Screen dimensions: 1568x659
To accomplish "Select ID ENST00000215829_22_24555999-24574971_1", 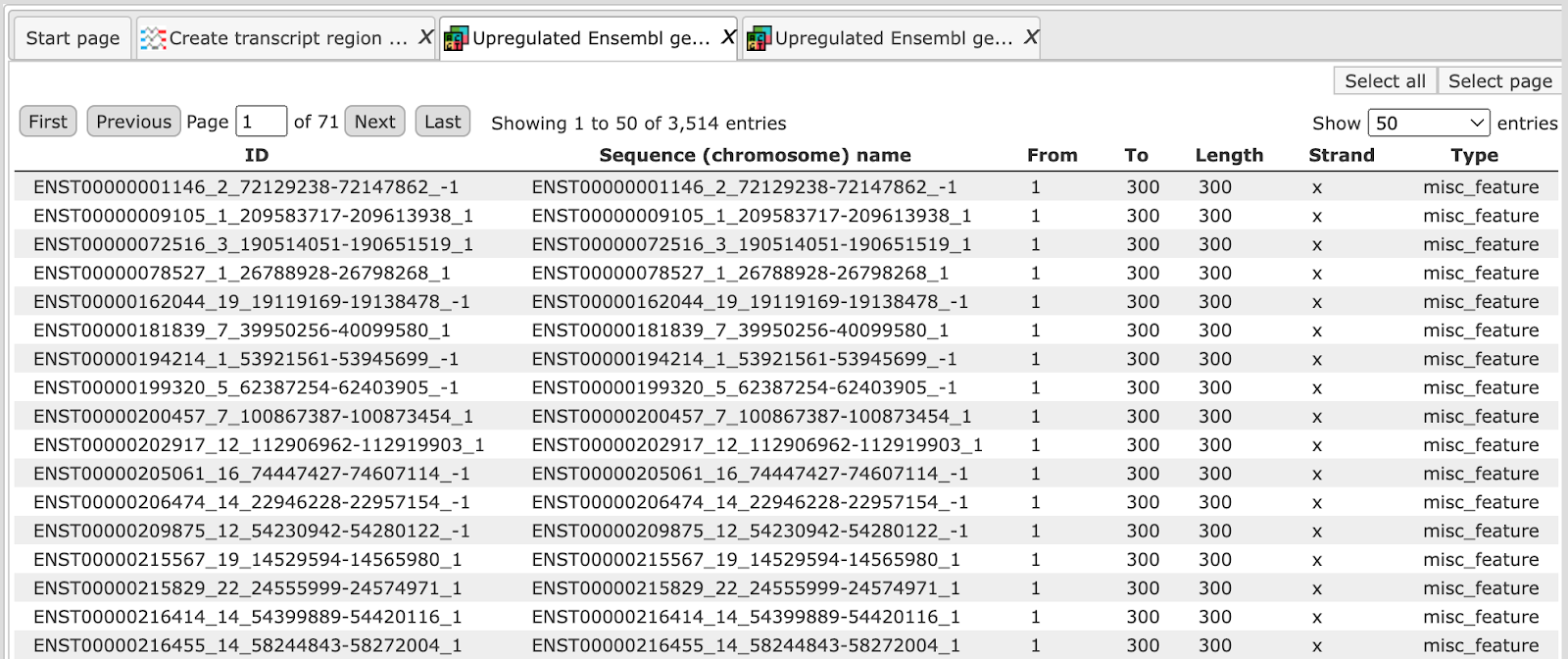I will [248, 588].
